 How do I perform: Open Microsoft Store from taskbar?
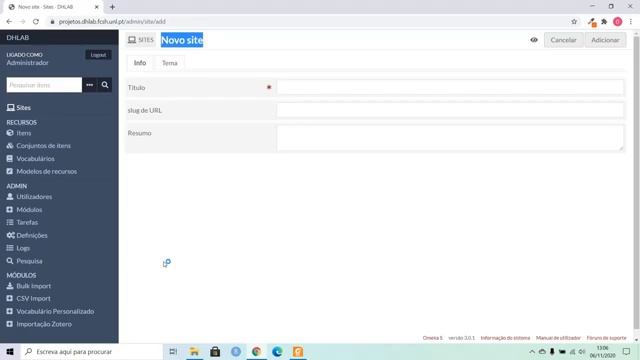click(x=215, y=351)
